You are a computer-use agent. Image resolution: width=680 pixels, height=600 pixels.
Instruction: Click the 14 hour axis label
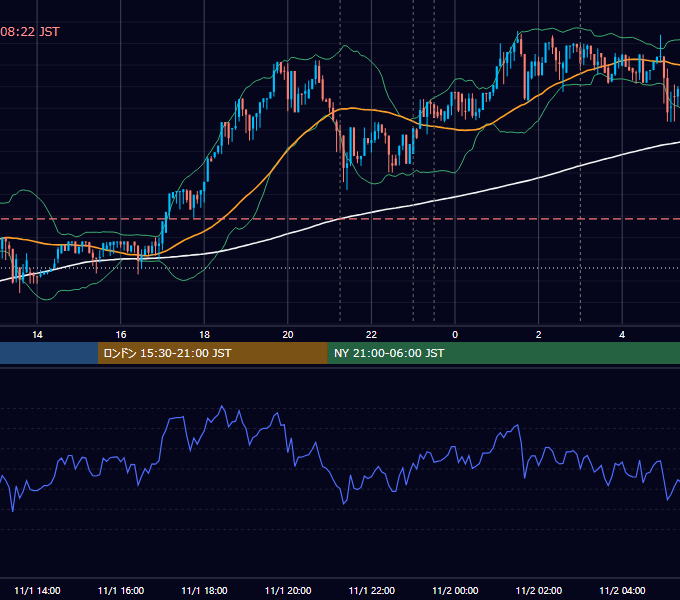tap(37, 335)
